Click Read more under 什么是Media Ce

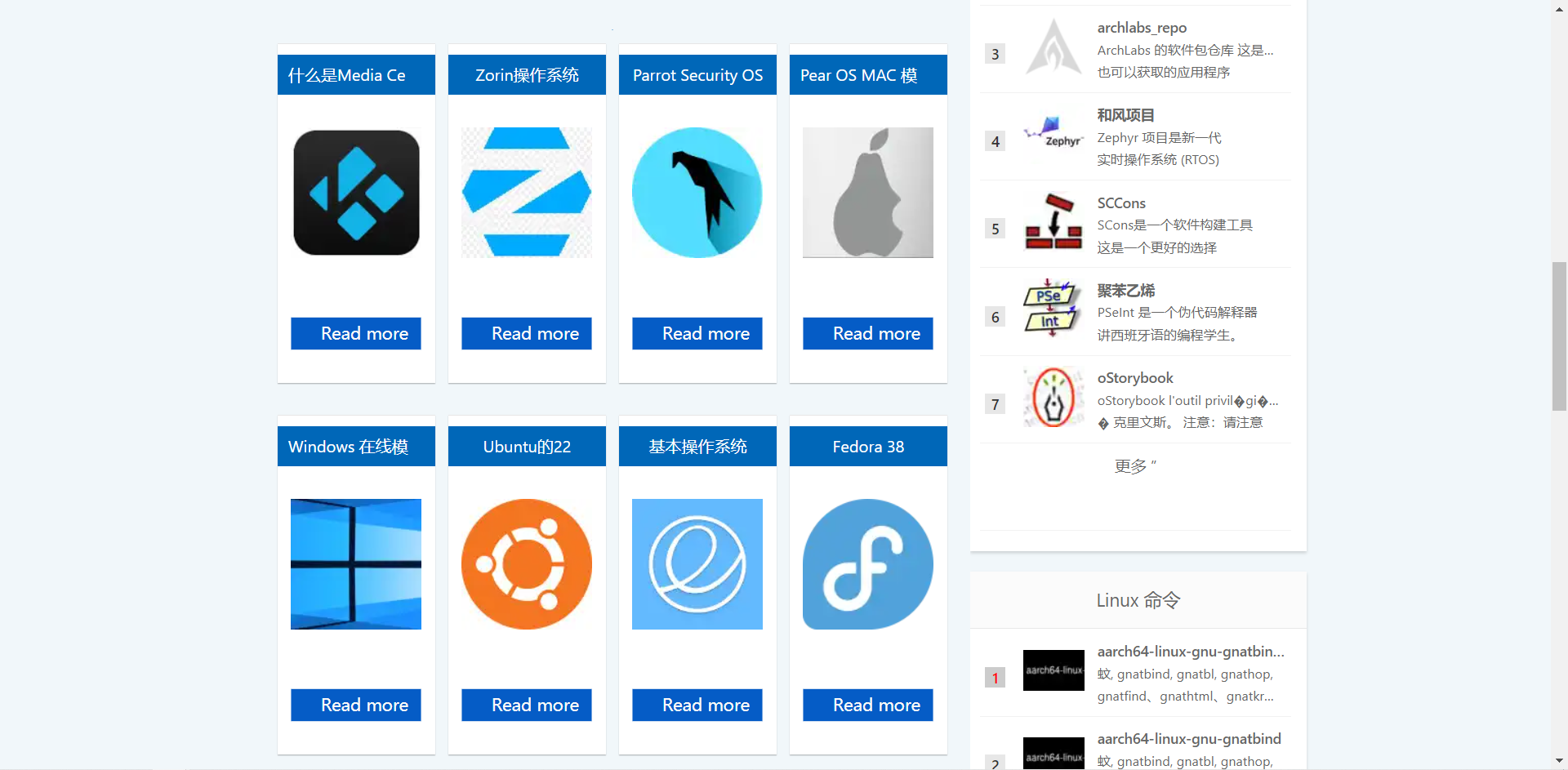pos(356,333)
